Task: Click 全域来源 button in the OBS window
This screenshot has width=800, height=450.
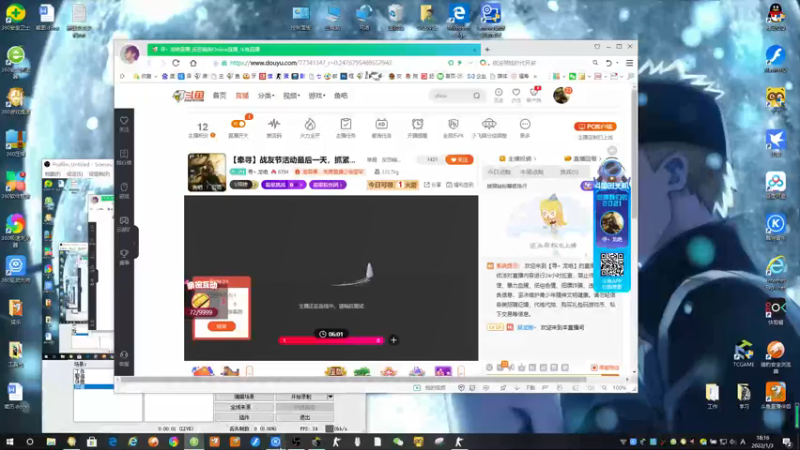Action: click(x=244, y=407)
